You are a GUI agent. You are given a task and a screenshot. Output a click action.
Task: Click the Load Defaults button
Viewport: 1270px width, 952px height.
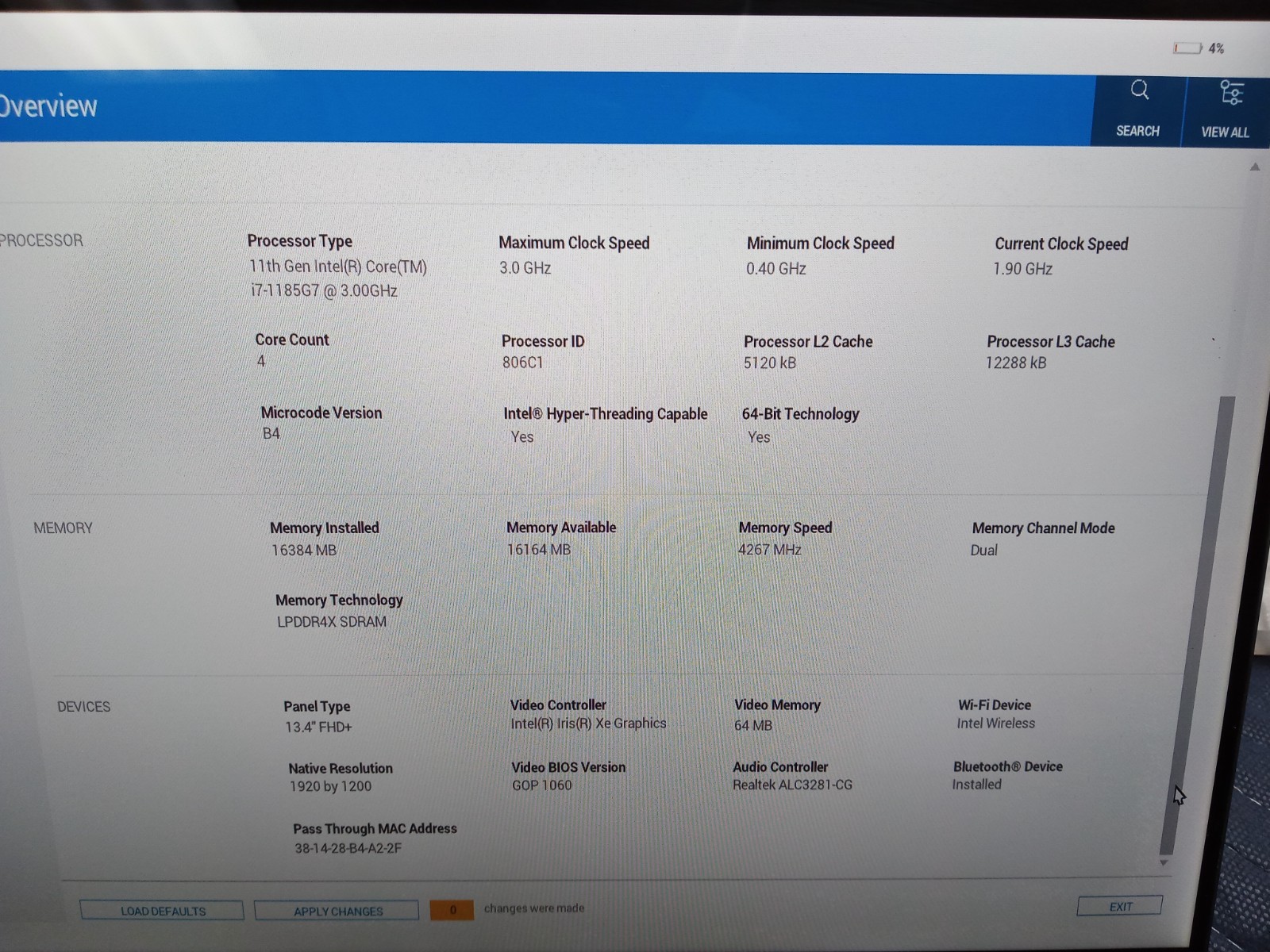tap(162, 911)
